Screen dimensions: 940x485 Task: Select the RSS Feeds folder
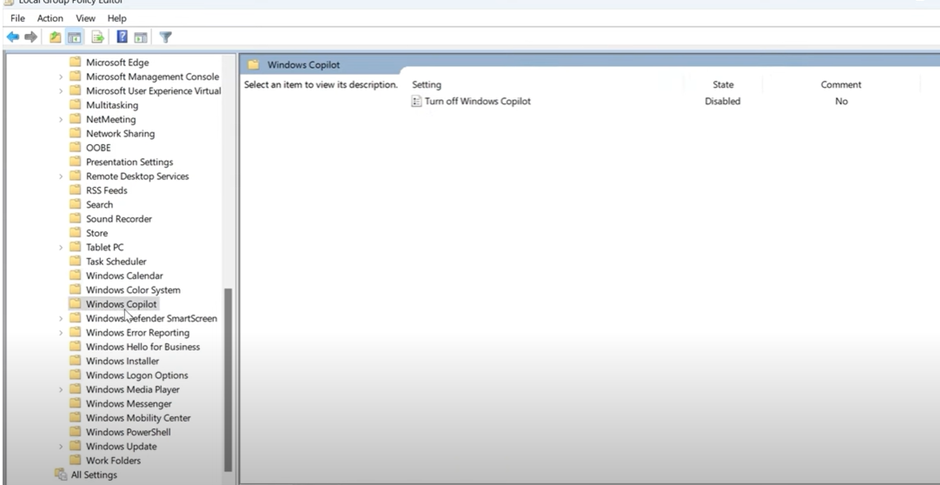click(x=107, y=191)
